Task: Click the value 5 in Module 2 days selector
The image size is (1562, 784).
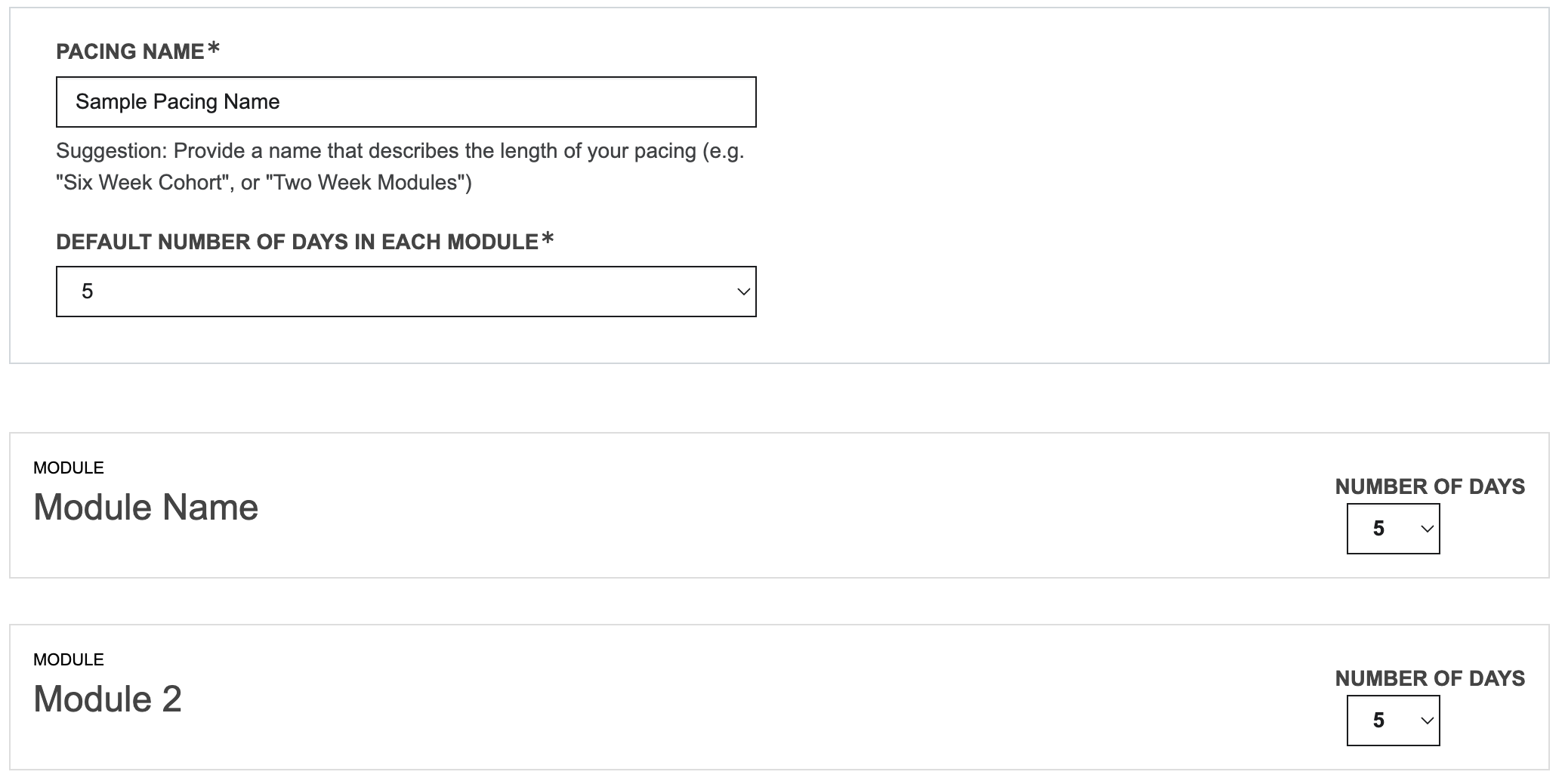Action: 1378,721
